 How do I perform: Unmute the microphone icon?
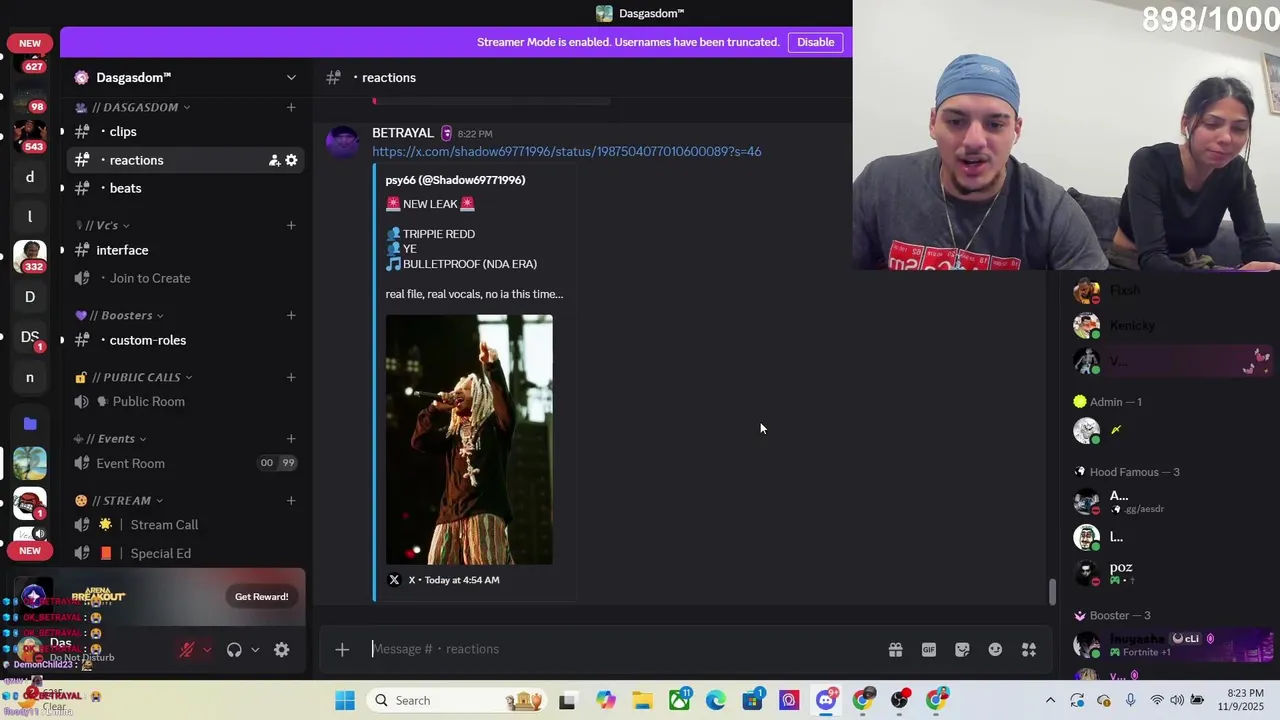(186, 649)
